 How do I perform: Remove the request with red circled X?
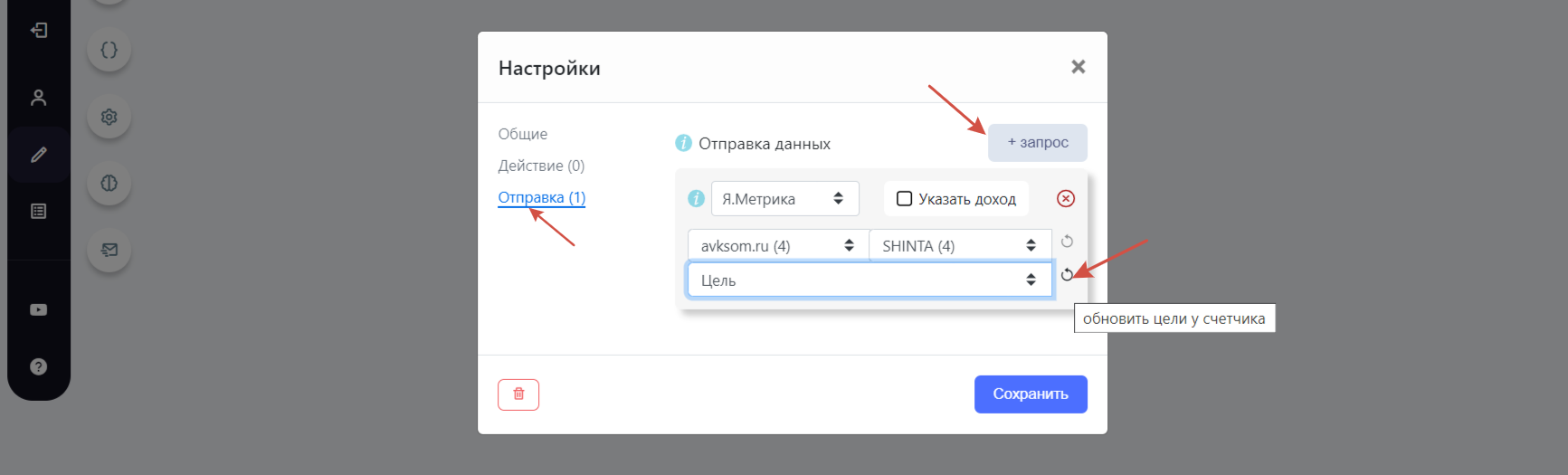pos(1066,198)
